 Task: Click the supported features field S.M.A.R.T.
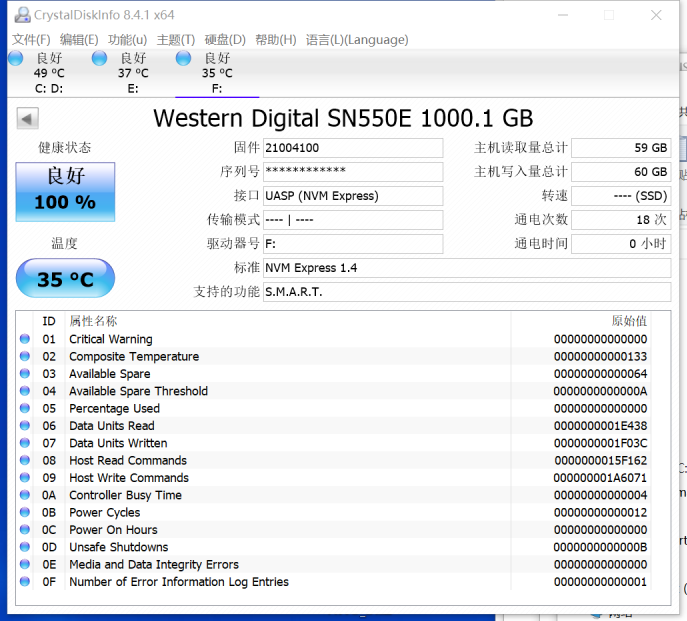coord(467,292)
